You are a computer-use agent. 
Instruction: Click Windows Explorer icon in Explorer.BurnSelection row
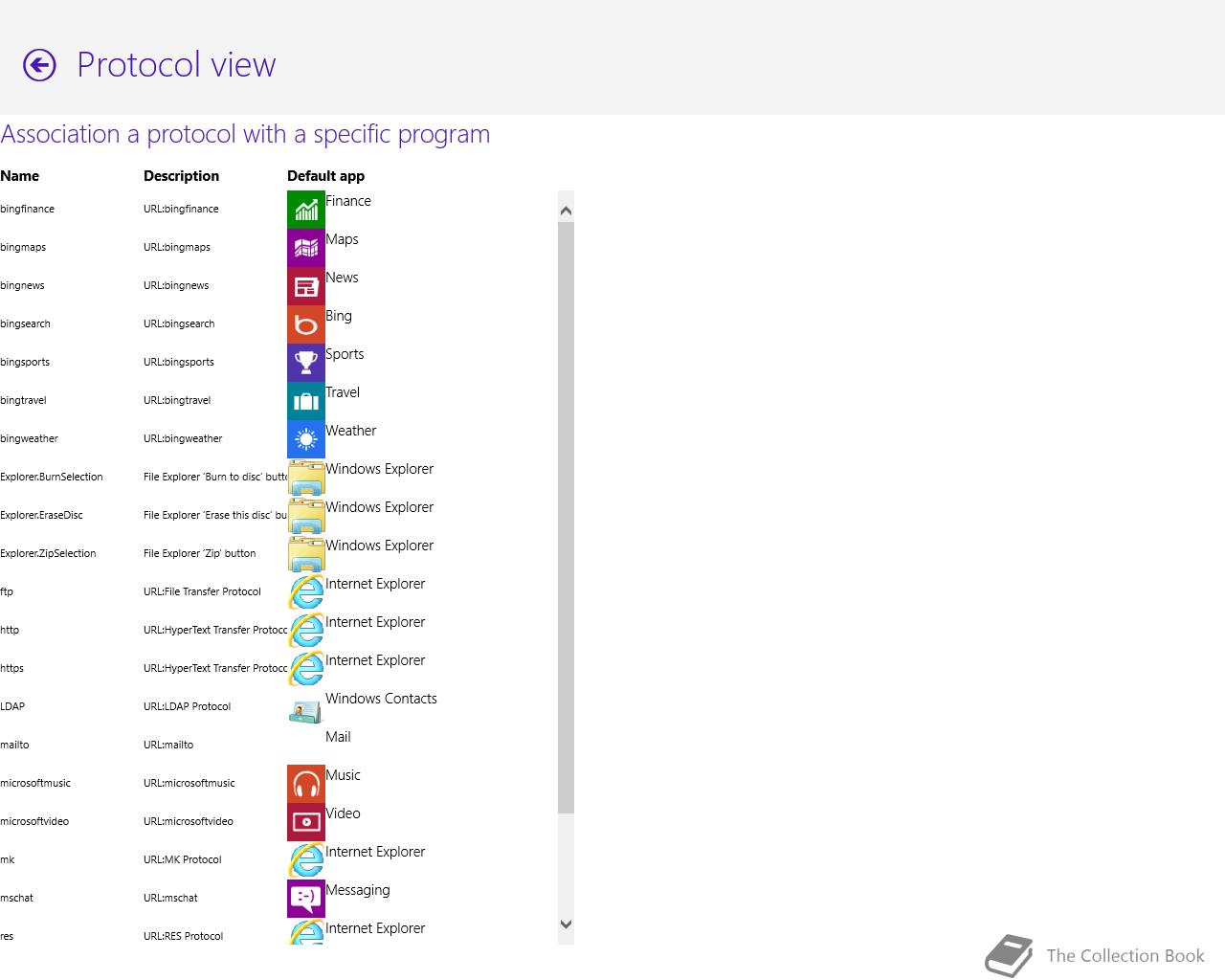click(306, 478)
